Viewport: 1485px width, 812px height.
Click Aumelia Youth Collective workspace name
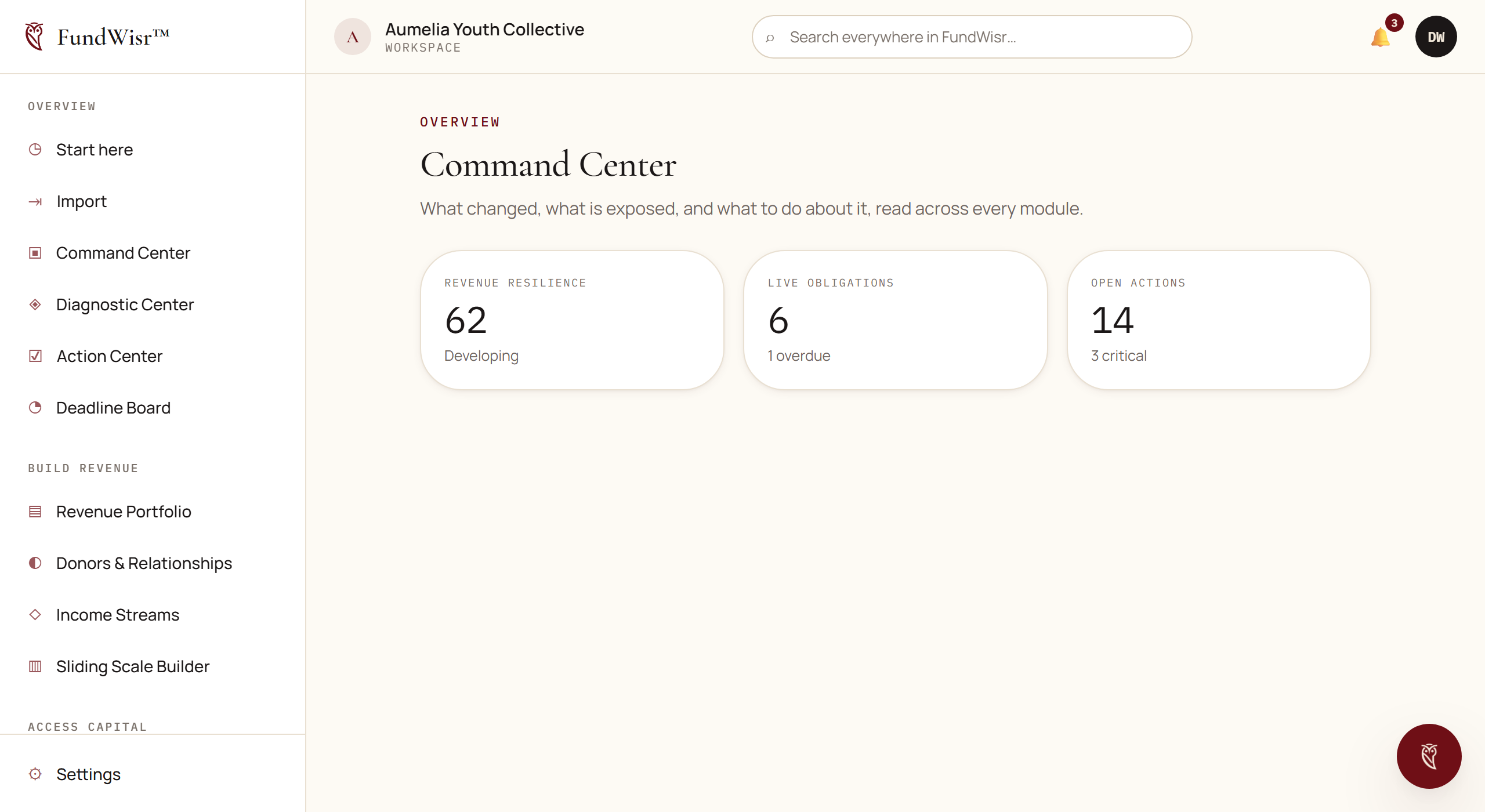coord(484,29)
